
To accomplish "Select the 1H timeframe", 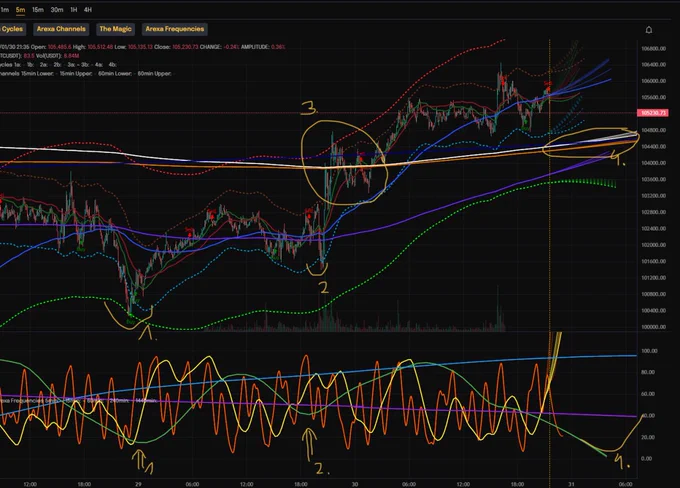I will click(74, 10).
